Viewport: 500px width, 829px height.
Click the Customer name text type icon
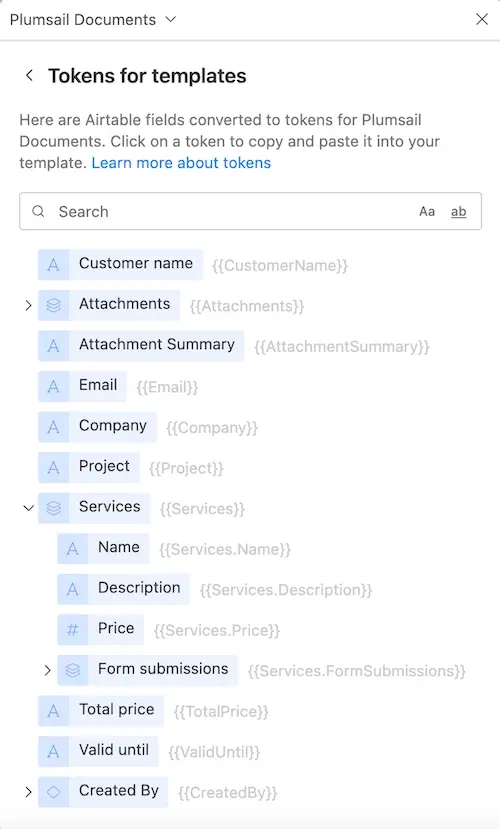[x=53, y=264]
